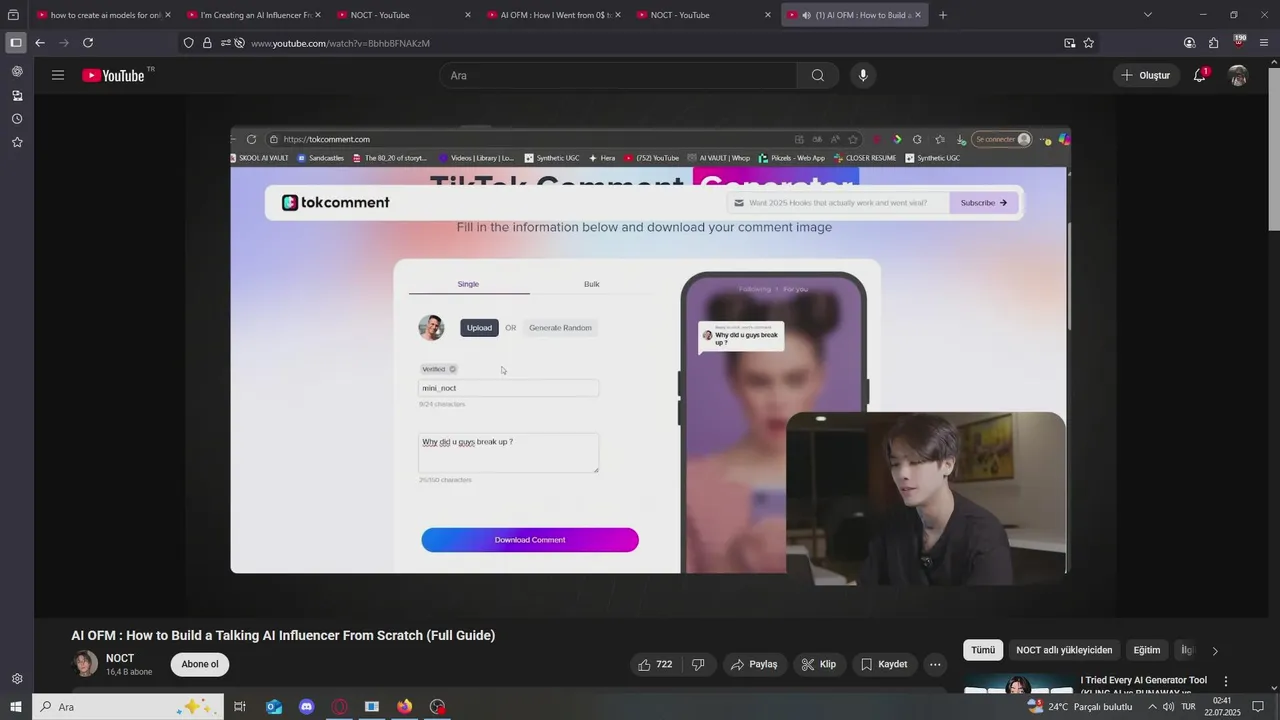Open the browser extensions puzzle icon
1280x720 pixels.
[x=1213, y=43]
